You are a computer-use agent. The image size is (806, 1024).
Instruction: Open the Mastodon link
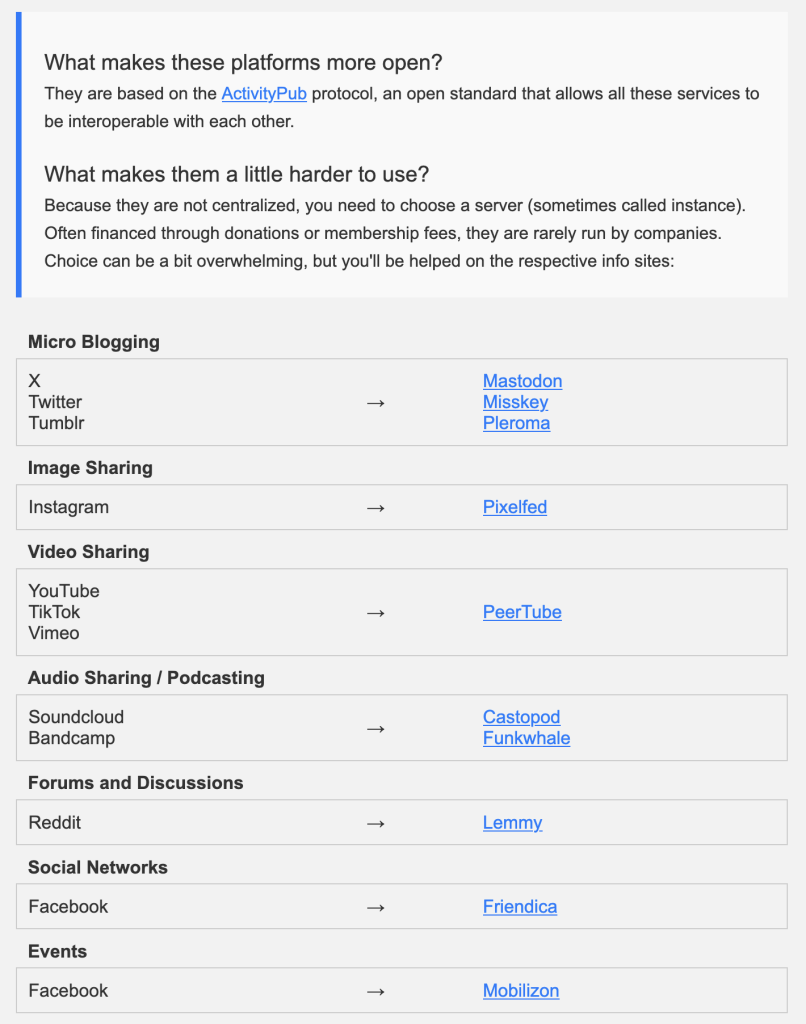point(523,381)
